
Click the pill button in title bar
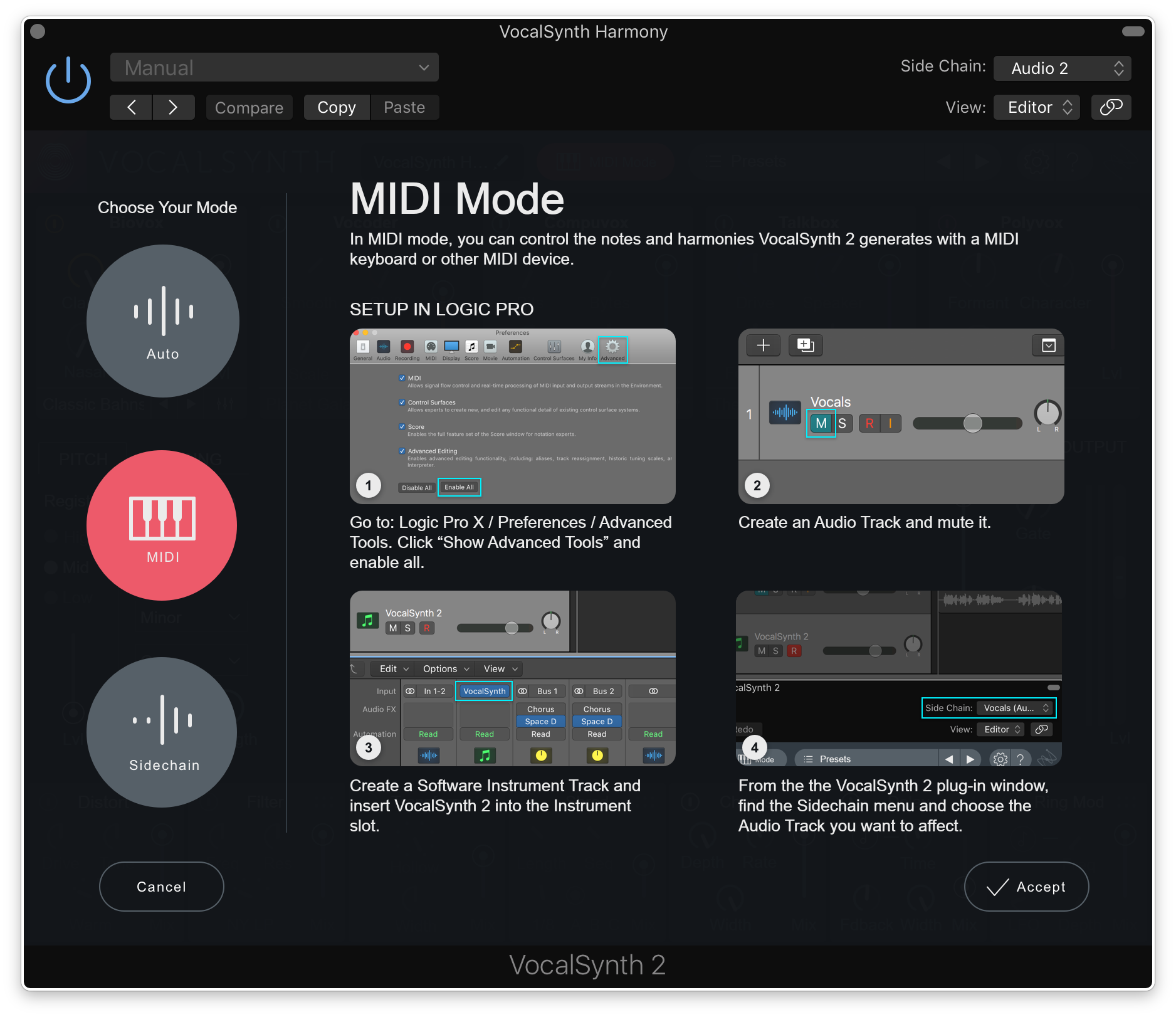(x=1133, y=31)
